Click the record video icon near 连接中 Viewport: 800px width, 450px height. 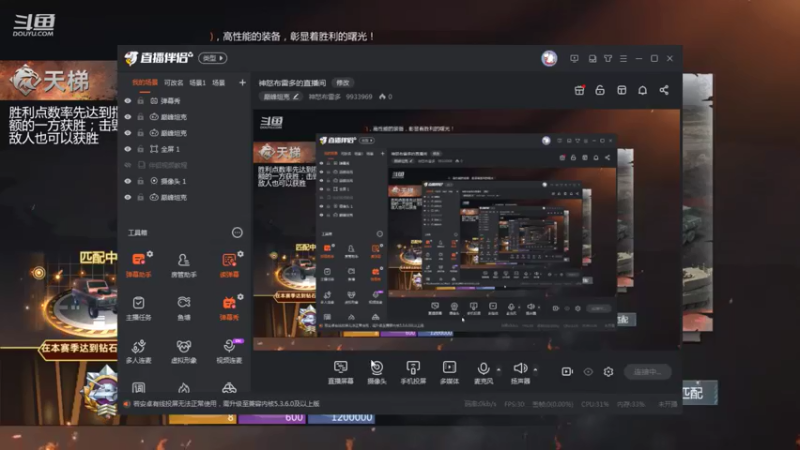(567, 371)
